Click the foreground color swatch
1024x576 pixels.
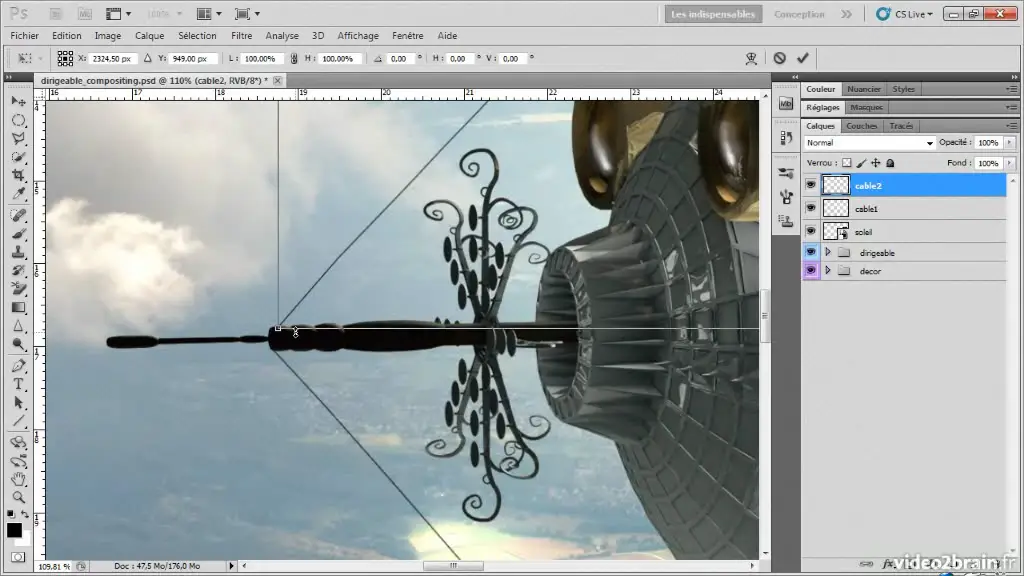[x=15, y=530]
